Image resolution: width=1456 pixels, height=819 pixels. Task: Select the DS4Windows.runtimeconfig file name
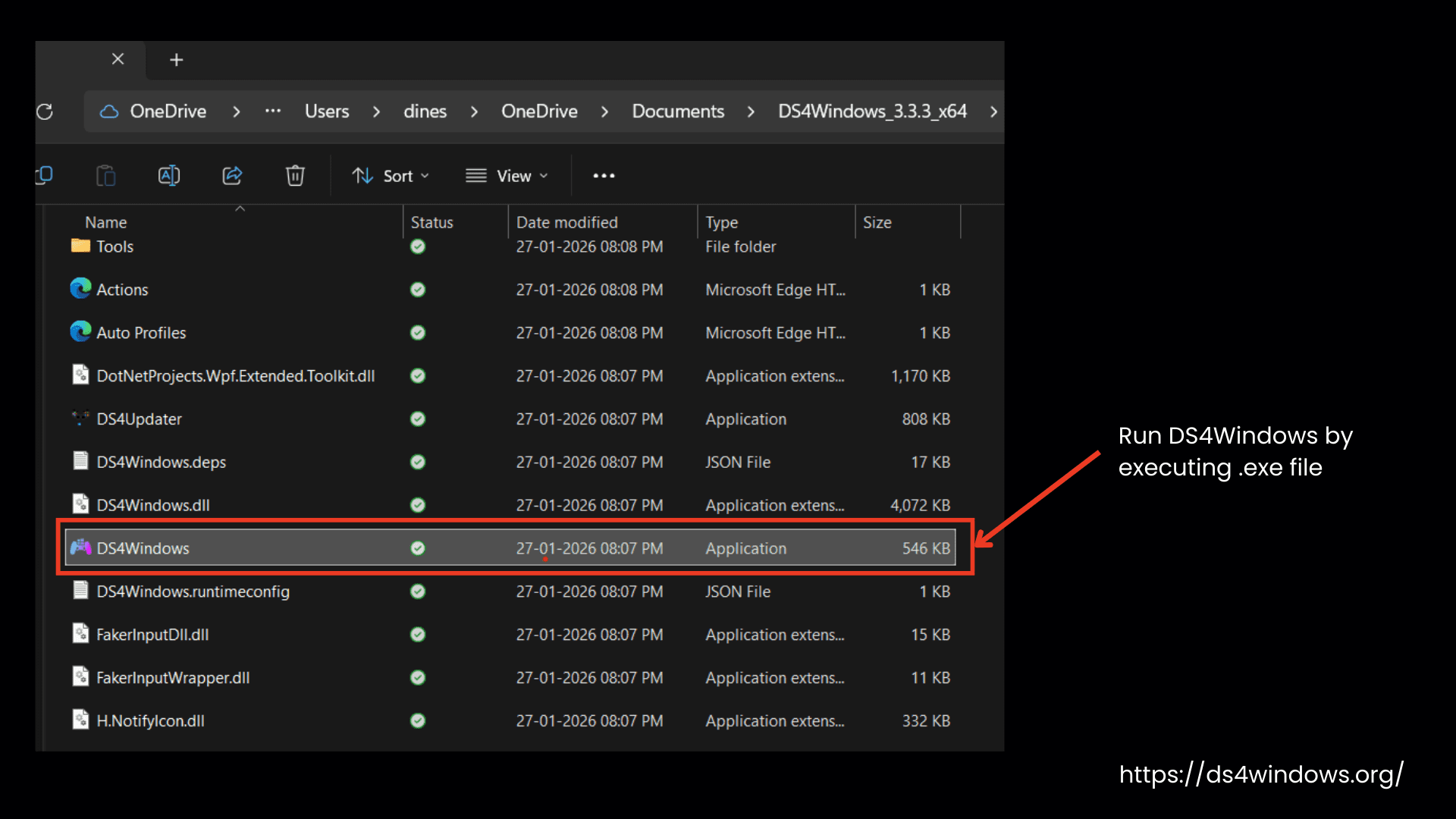click(193, 591)
